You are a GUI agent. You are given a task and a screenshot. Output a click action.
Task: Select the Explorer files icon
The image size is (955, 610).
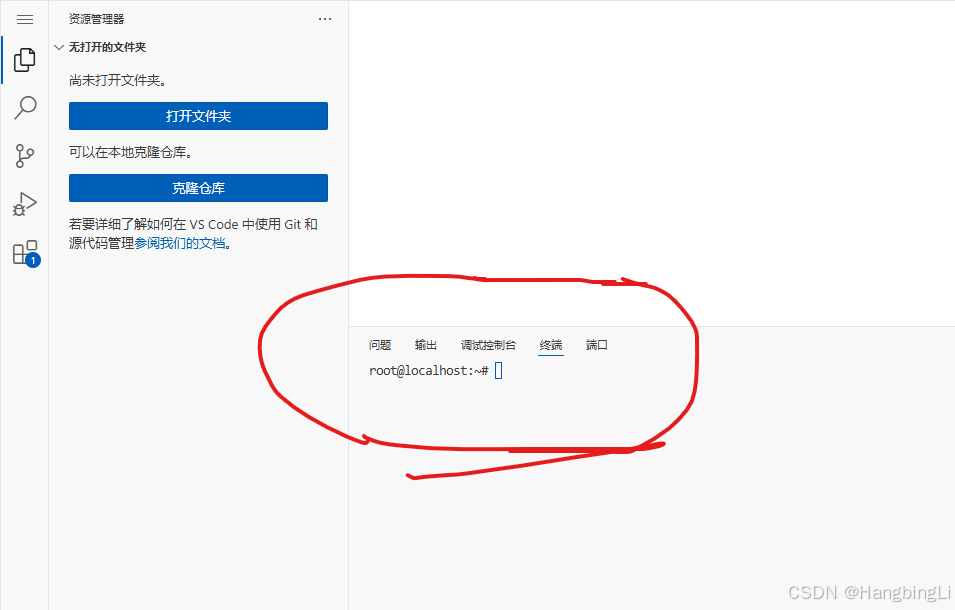[25, 60]
